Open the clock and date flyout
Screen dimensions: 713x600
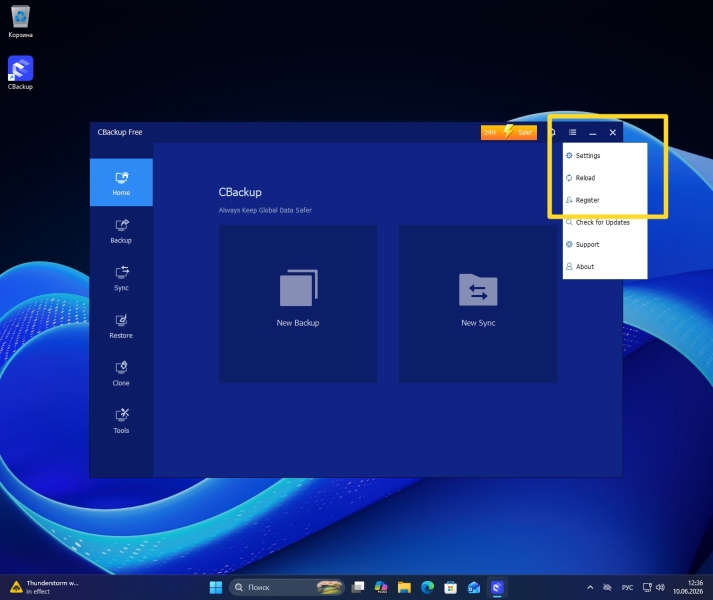click(688, 587)
